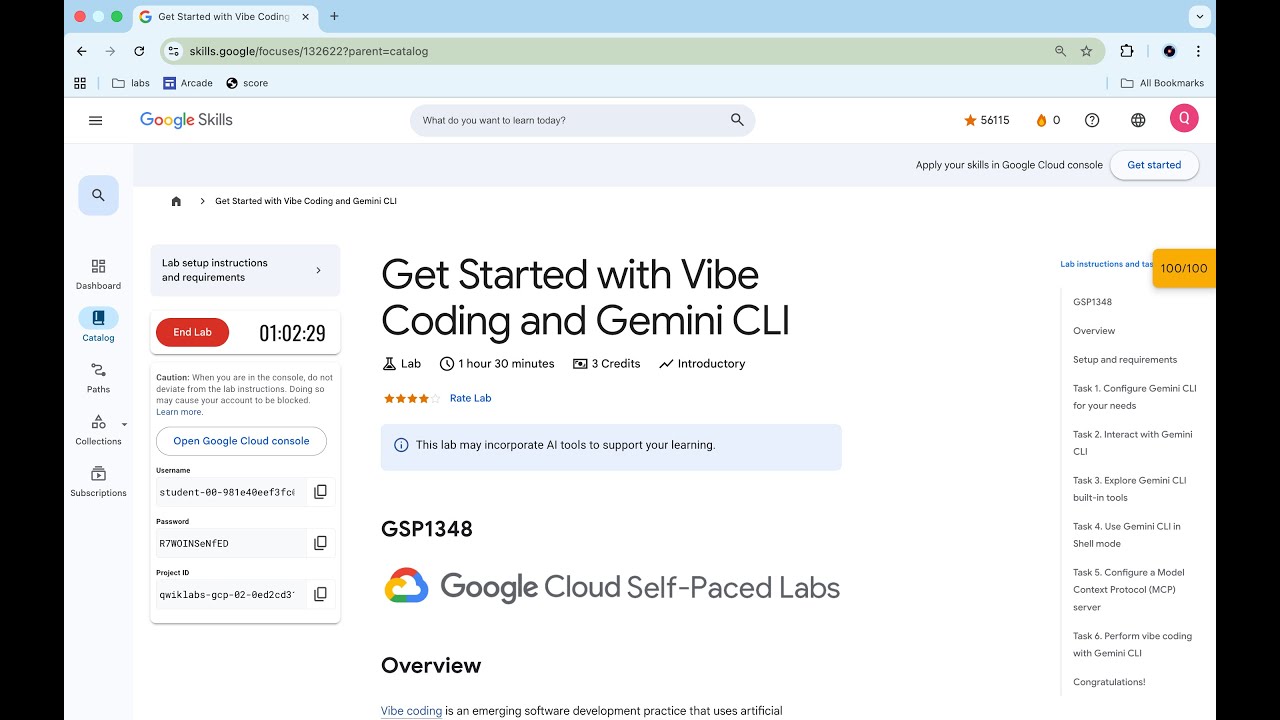
Task: Click the Get started button
Action: pos(1154,165)
